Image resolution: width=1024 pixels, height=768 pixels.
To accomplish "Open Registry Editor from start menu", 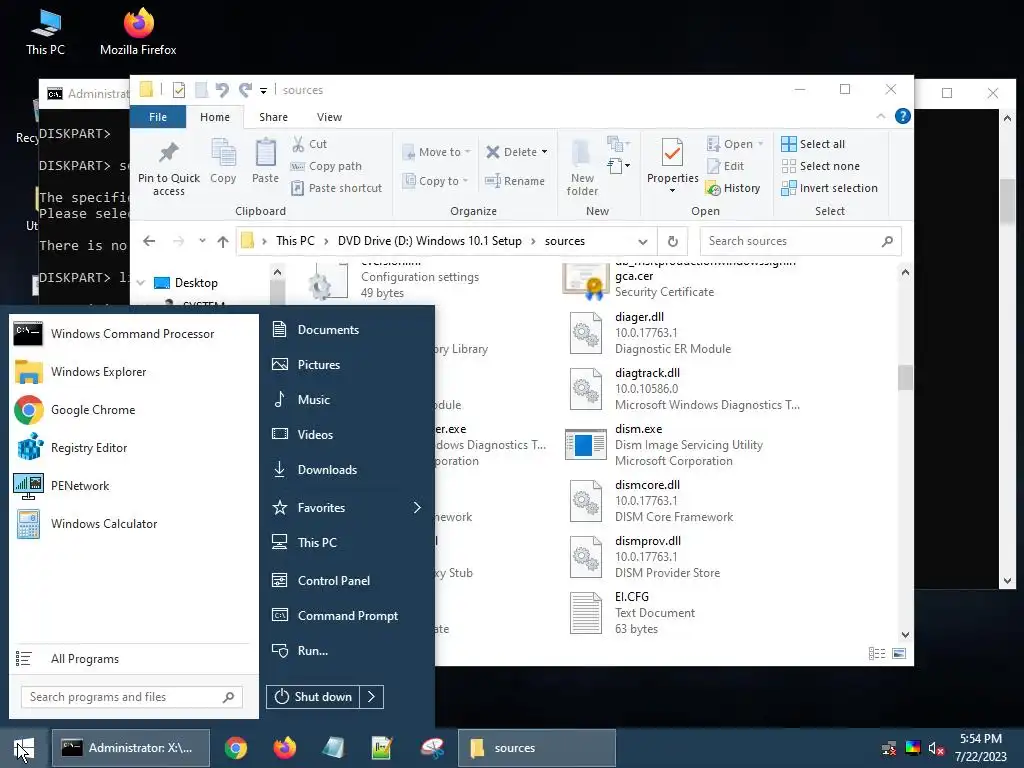I will tap(133, 448).
